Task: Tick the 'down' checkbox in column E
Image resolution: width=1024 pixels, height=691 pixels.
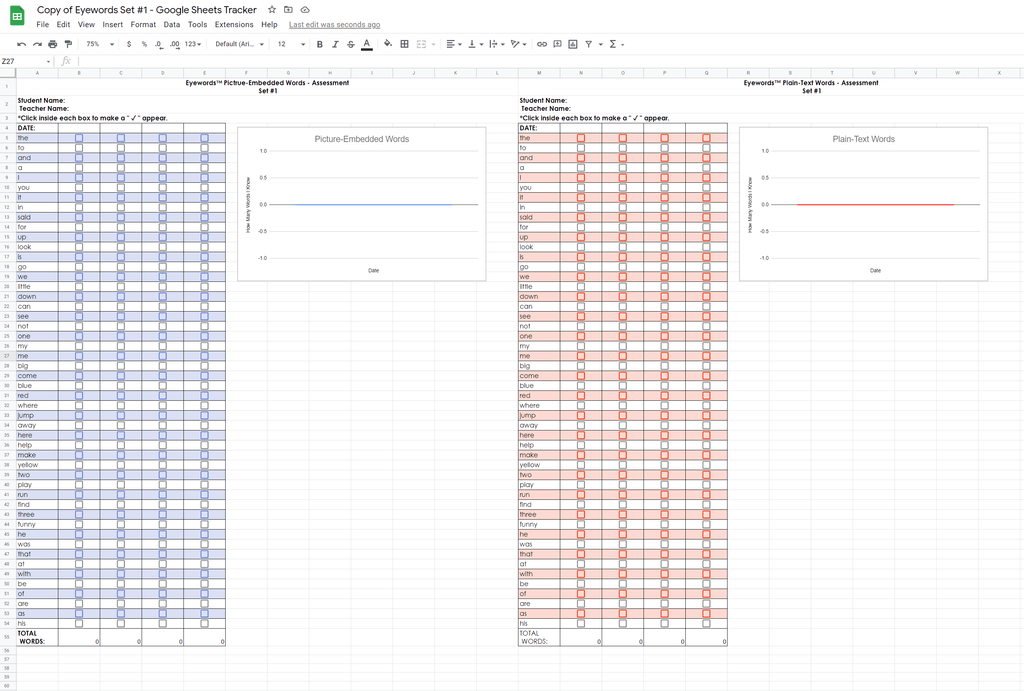Action: click(x=204, y=297)
